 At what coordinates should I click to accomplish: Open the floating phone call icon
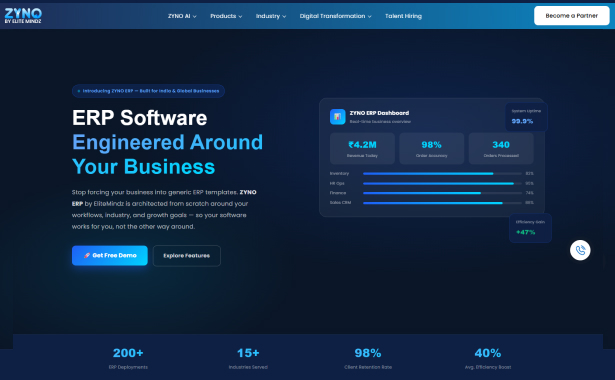(x=580, y=250)
